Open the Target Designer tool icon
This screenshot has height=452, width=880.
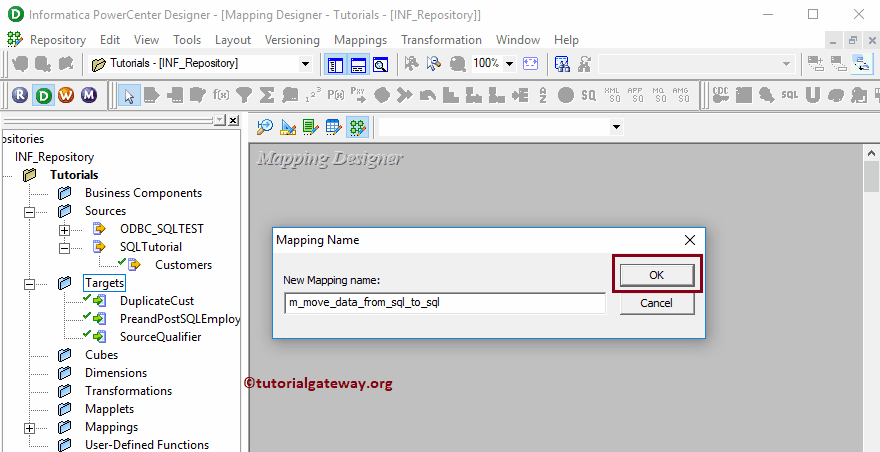tap(288, 127)
